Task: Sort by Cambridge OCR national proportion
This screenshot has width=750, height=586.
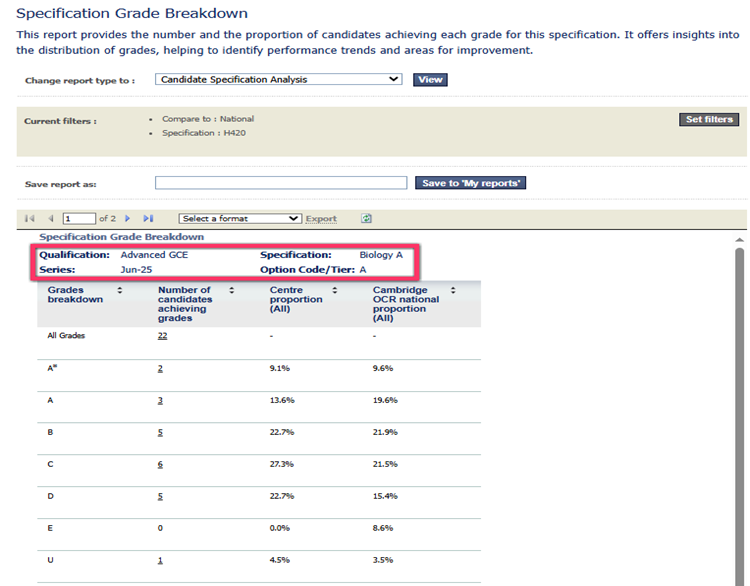Action: tap(453, 290)
